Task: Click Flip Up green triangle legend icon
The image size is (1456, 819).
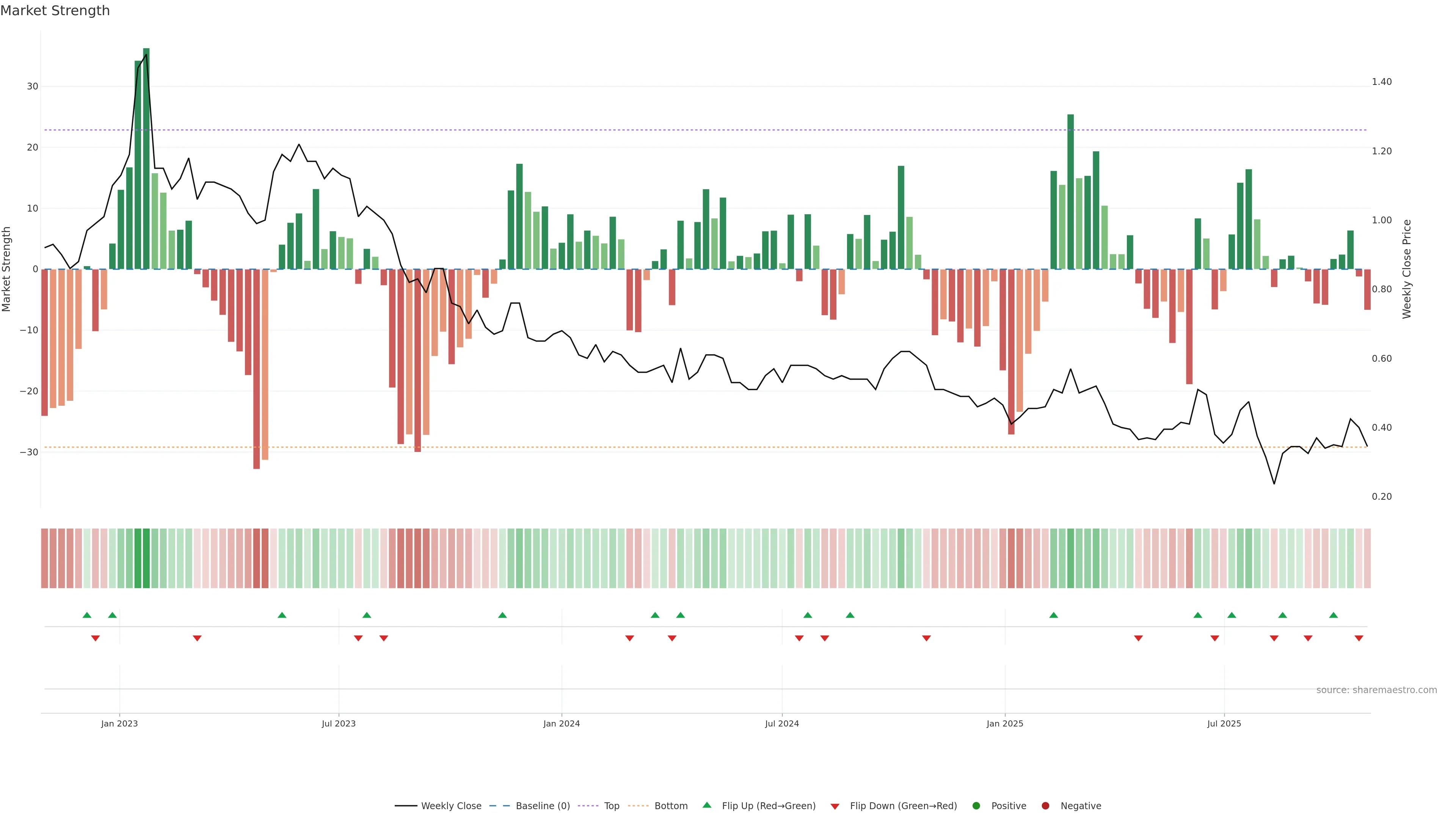Action: click(x=706, y=805)
